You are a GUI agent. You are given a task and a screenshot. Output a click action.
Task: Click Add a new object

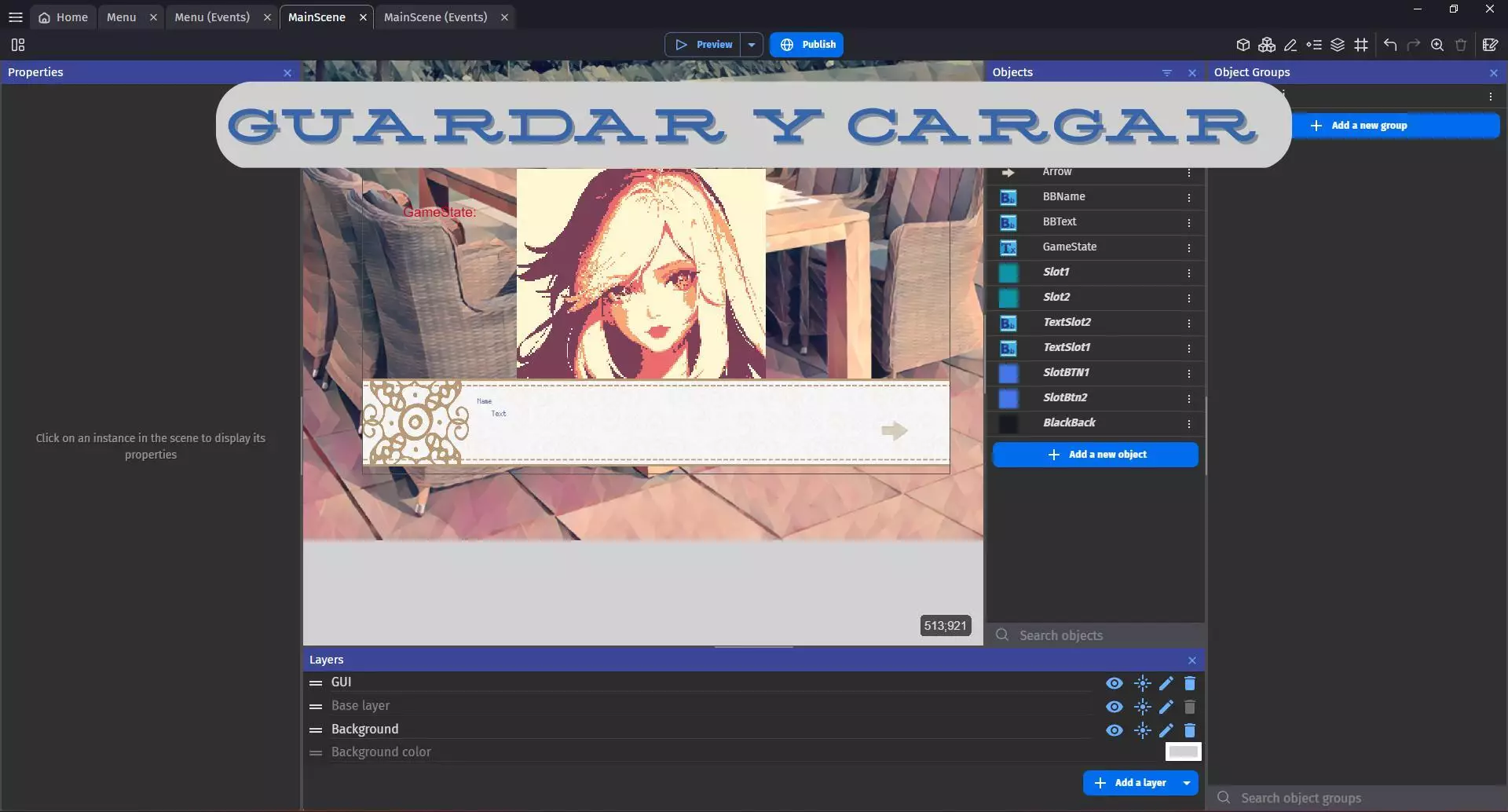1095,454
